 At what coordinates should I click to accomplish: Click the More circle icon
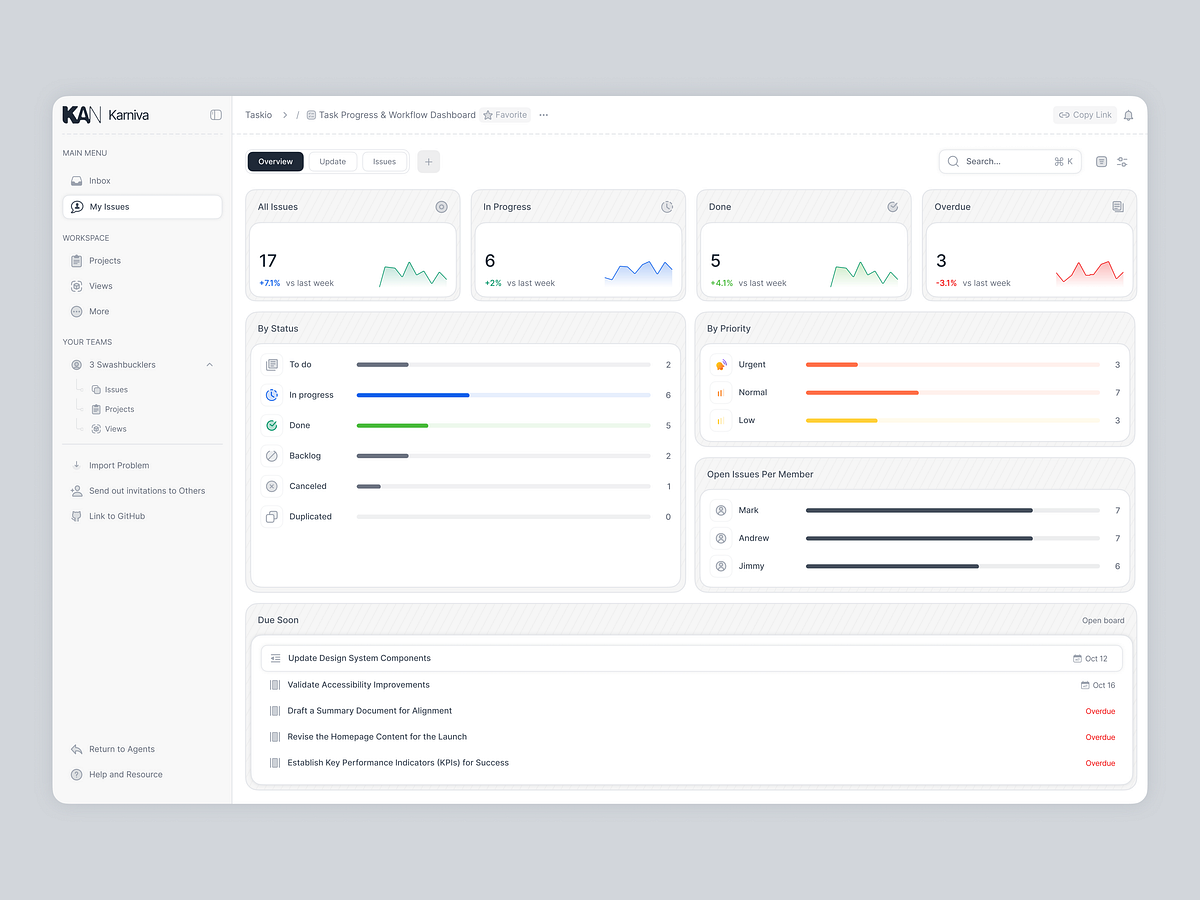point(77,311)
